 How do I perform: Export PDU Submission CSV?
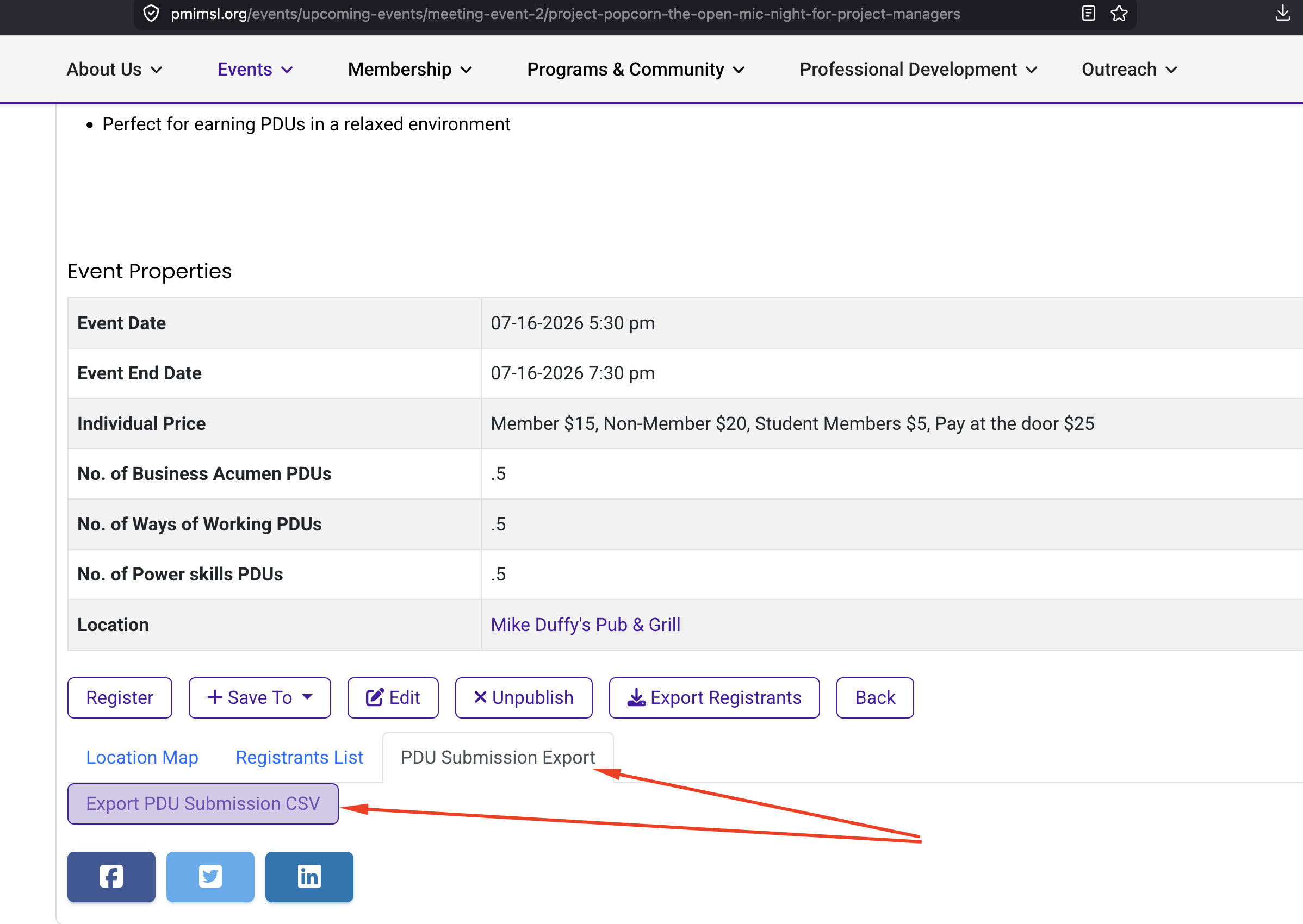click(x=203, y=803)
